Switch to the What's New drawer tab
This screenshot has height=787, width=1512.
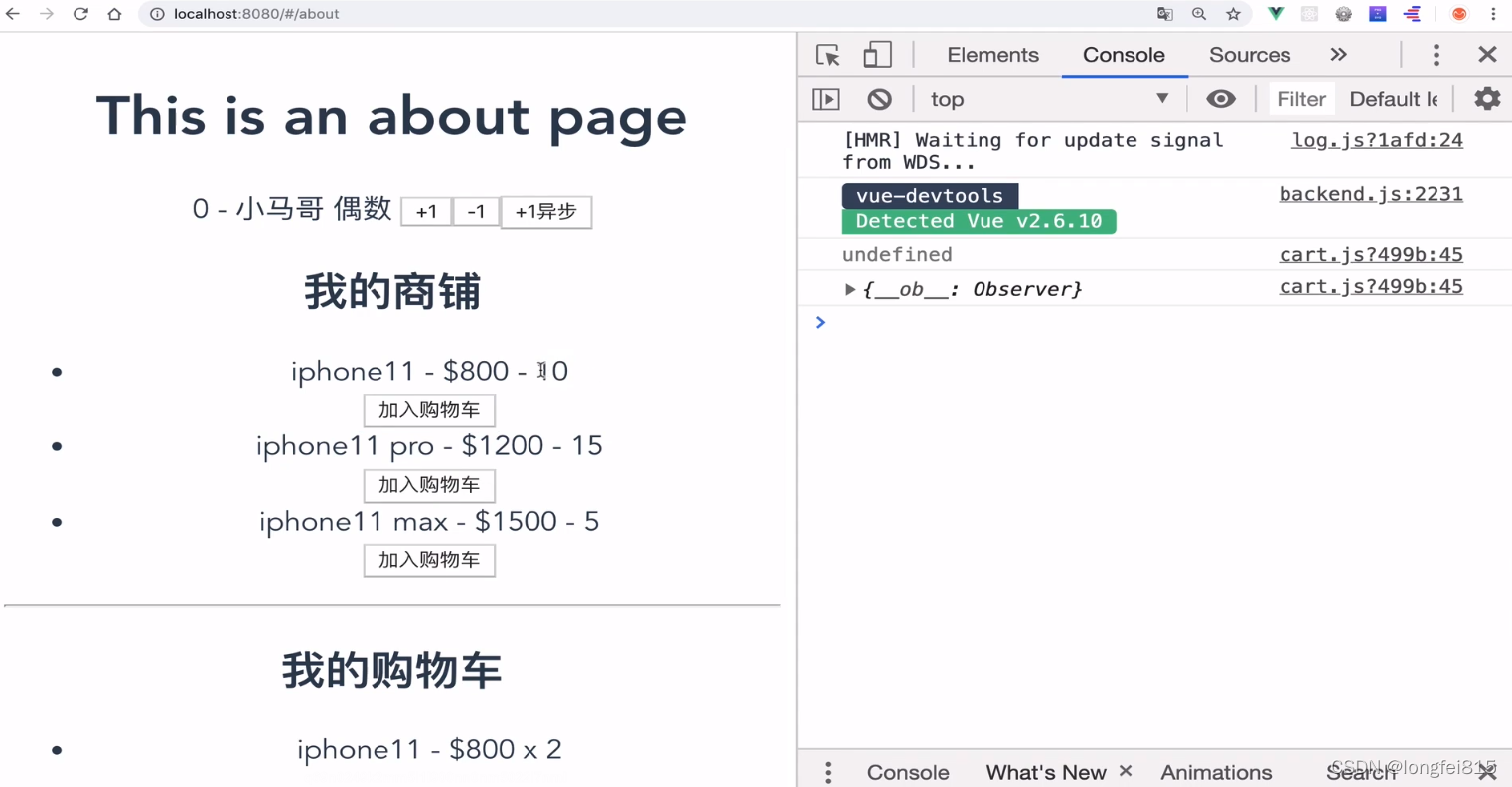click(x=1045, y=772)
